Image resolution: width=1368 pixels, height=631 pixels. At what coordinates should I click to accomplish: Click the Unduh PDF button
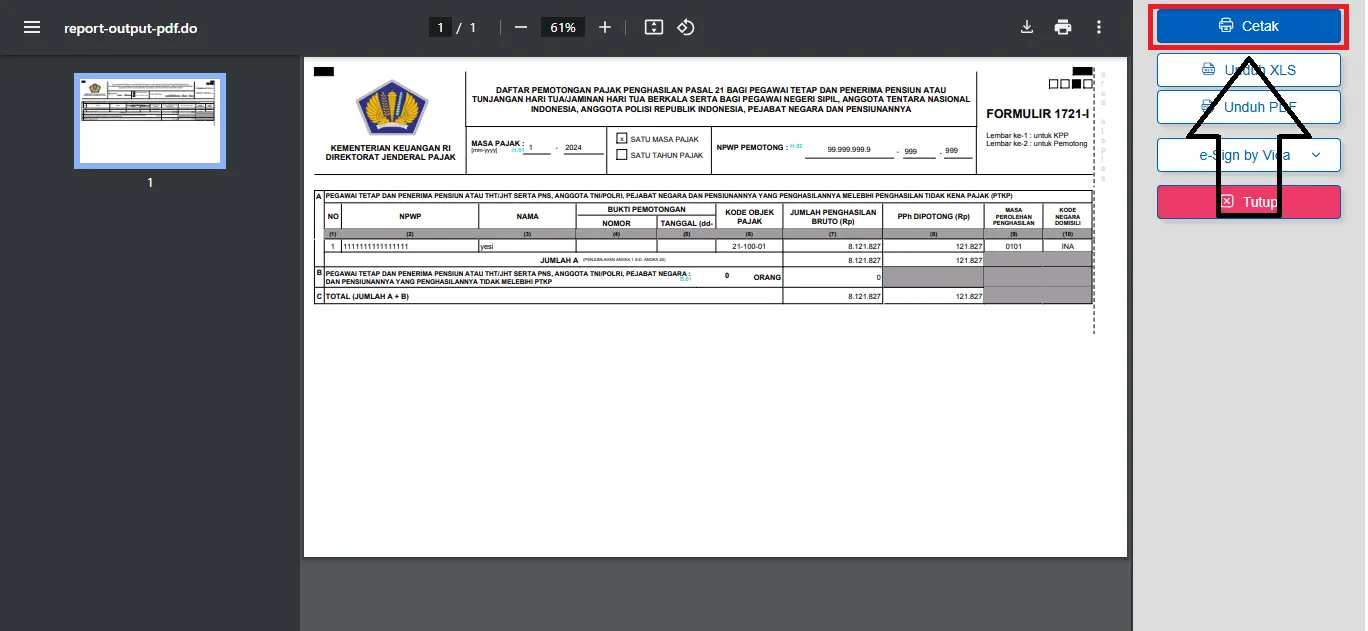(x=1248, y=107)
